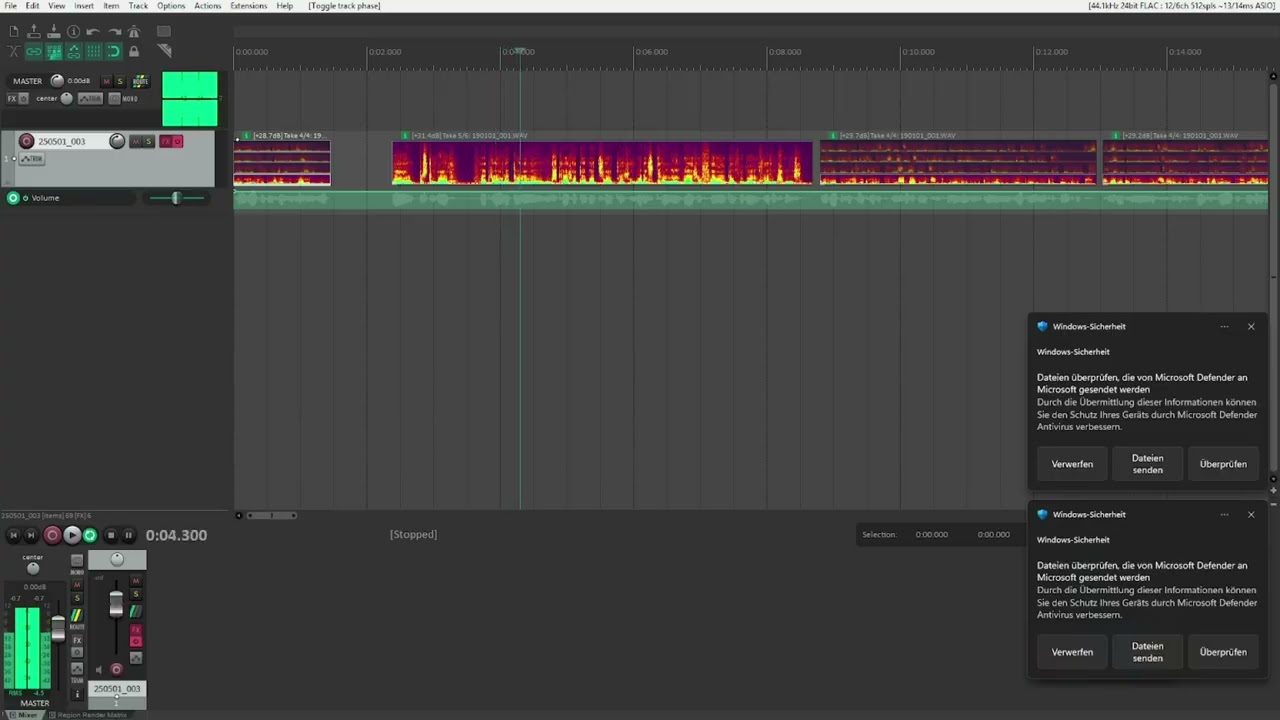
Task: Open master ROUTE button in track panel
Action: pyautogui.click(x=141, y=81)
